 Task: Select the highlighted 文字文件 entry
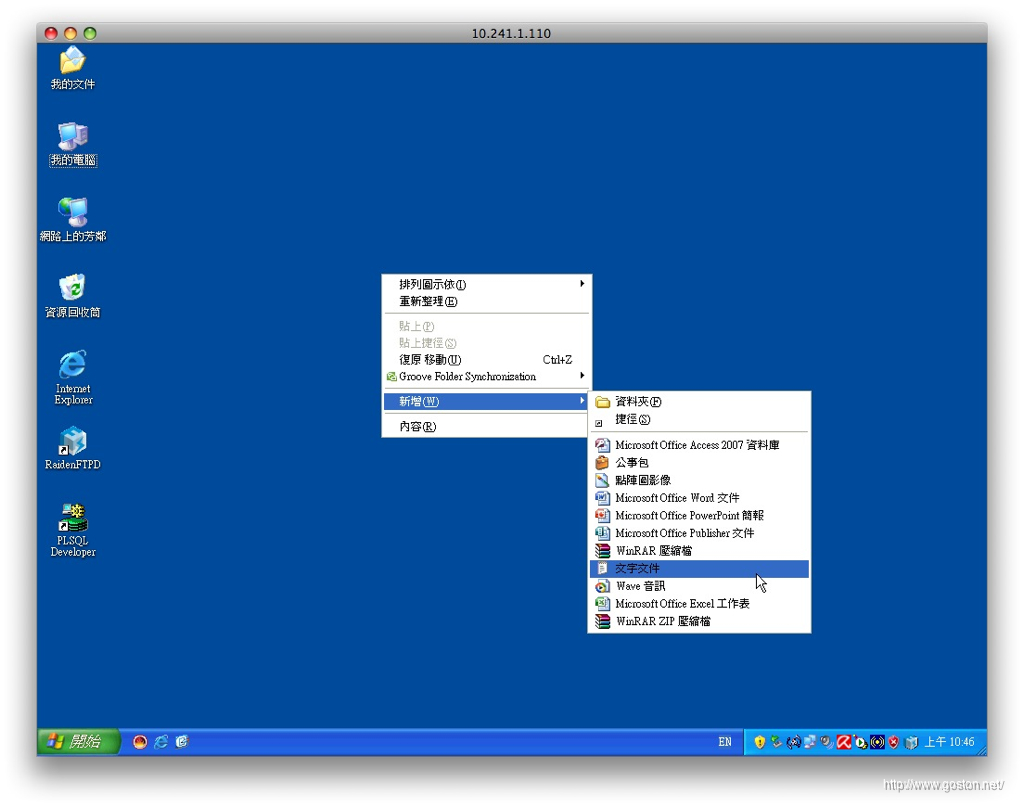[x=699, y=568]
